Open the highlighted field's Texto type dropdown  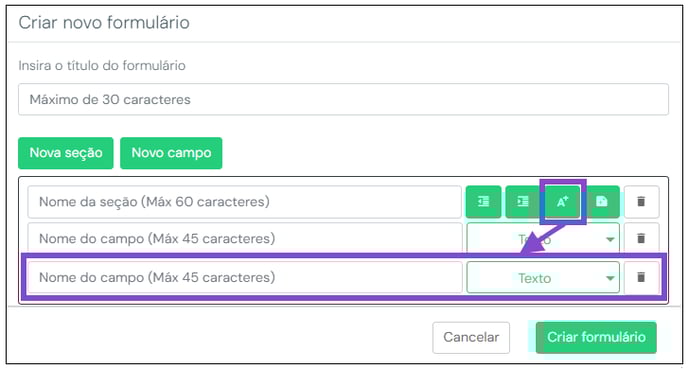click(543, 278)
